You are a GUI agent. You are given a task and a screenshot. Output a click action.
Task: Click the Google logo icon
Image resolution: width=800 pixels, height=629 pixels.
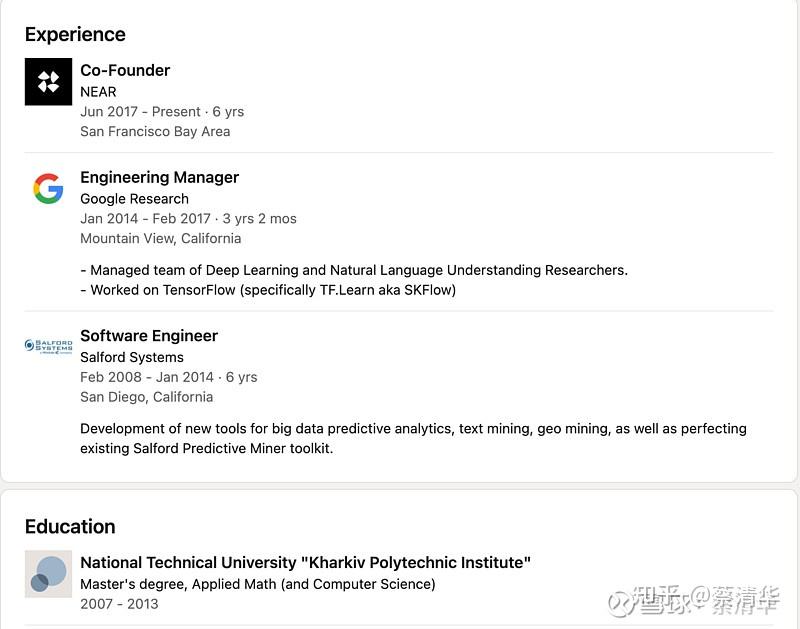48,189
